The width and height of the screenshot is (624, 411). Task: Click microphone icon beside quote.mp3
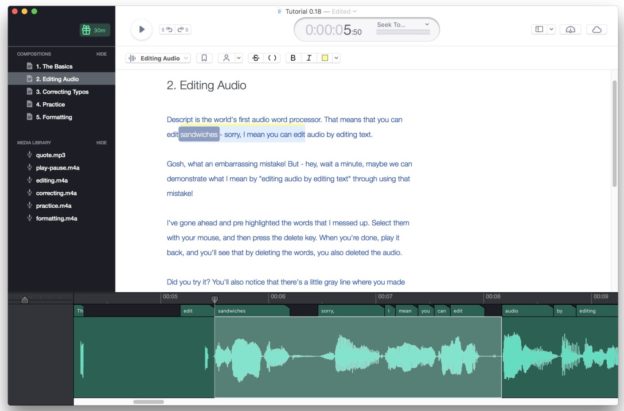[x=29, y=155]
